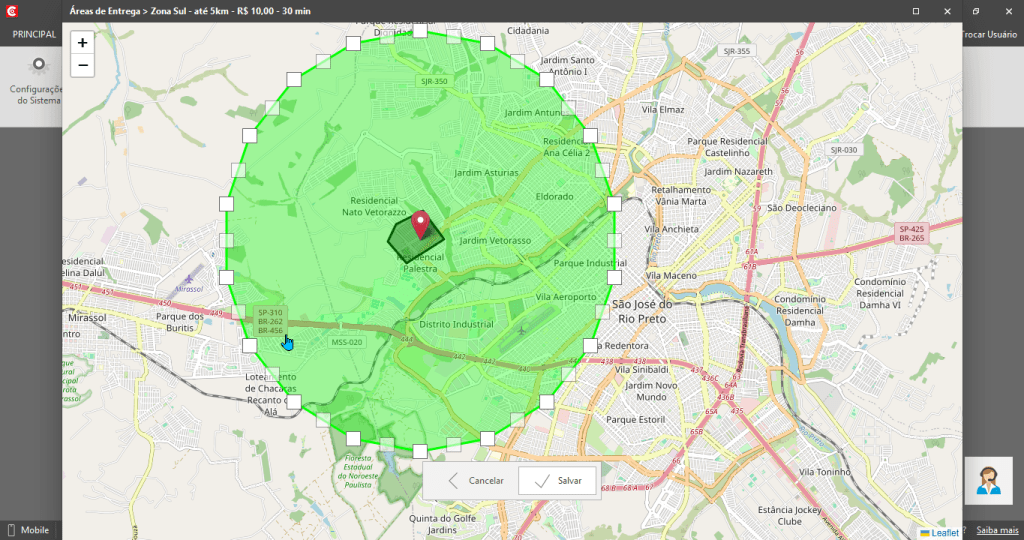This screenshot has height=540, width=1024.
Task: Click the red location pin marker
Action: [x=420, y=225]
